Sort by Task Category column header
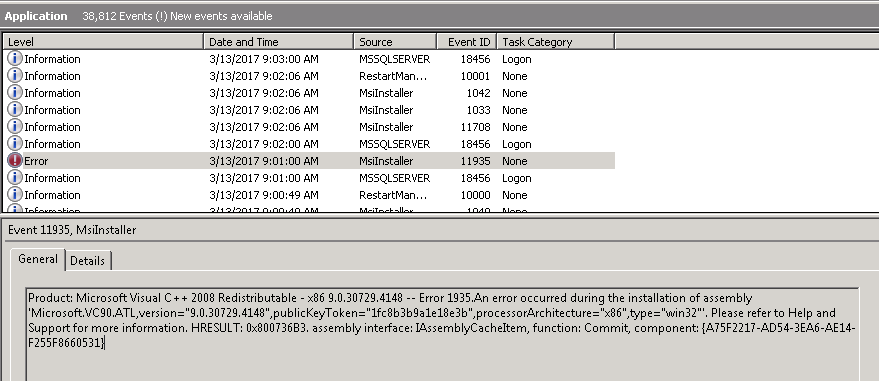The image size is (879, 381). 556,41
